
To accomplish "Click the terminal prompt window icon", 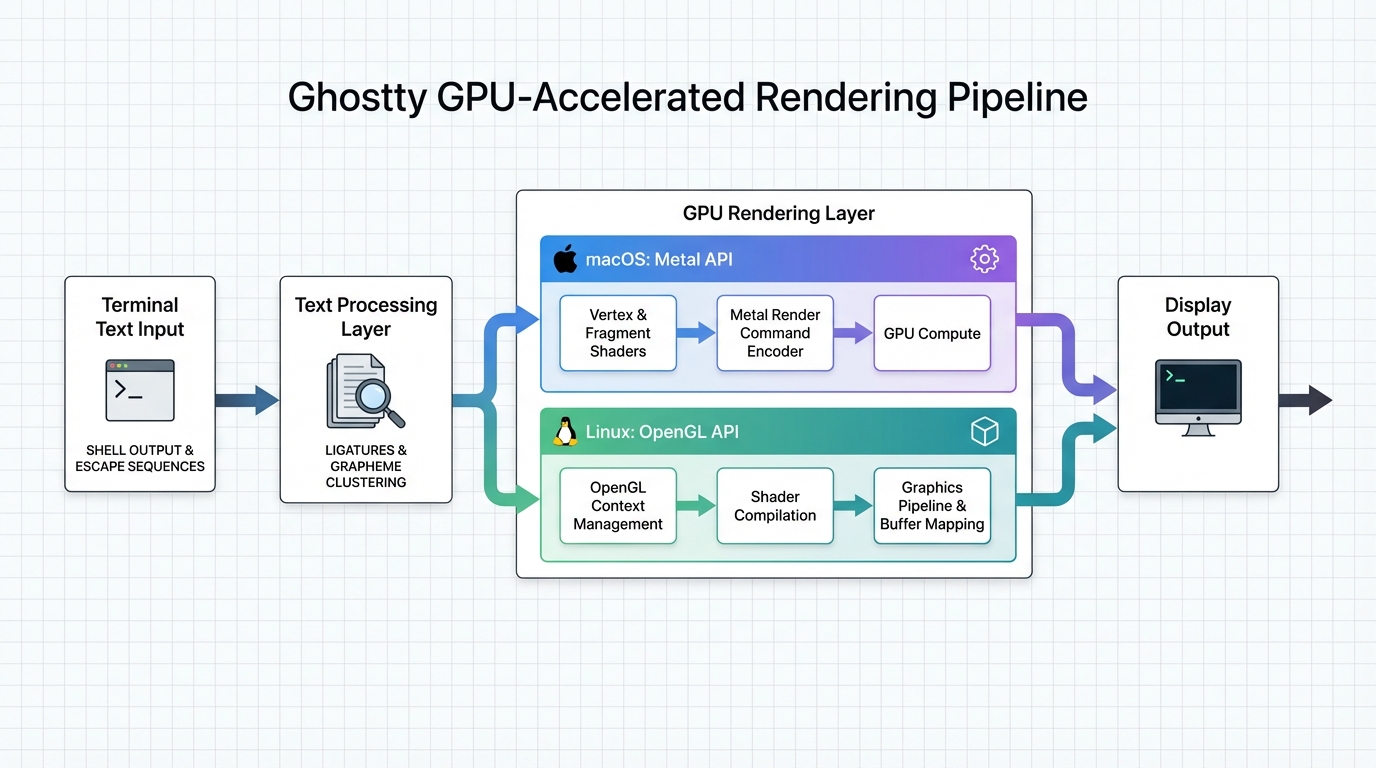I will tap(140, 390).
